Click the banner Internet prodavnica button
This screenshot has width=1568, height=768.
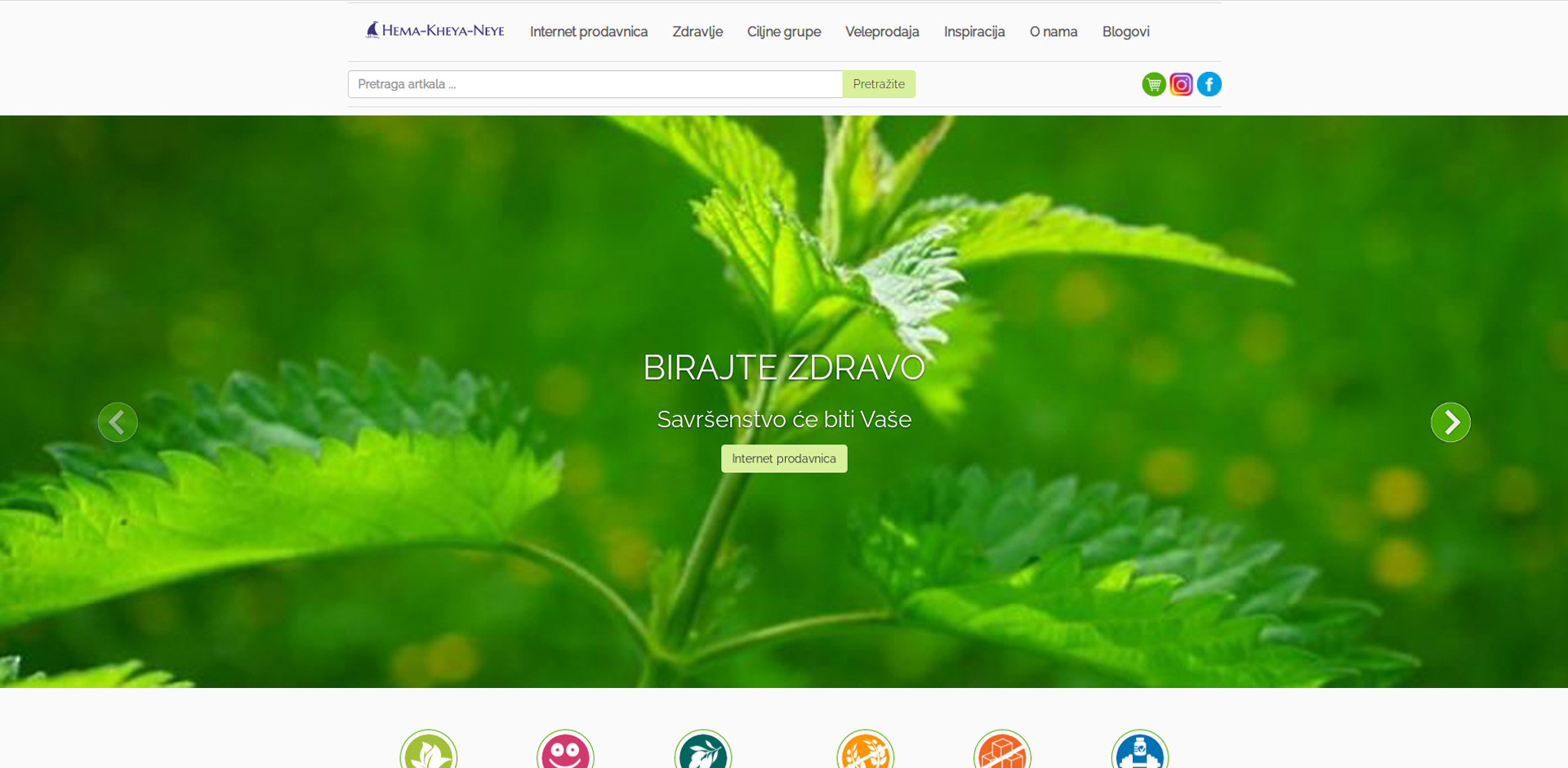click(x=784, y=458)
